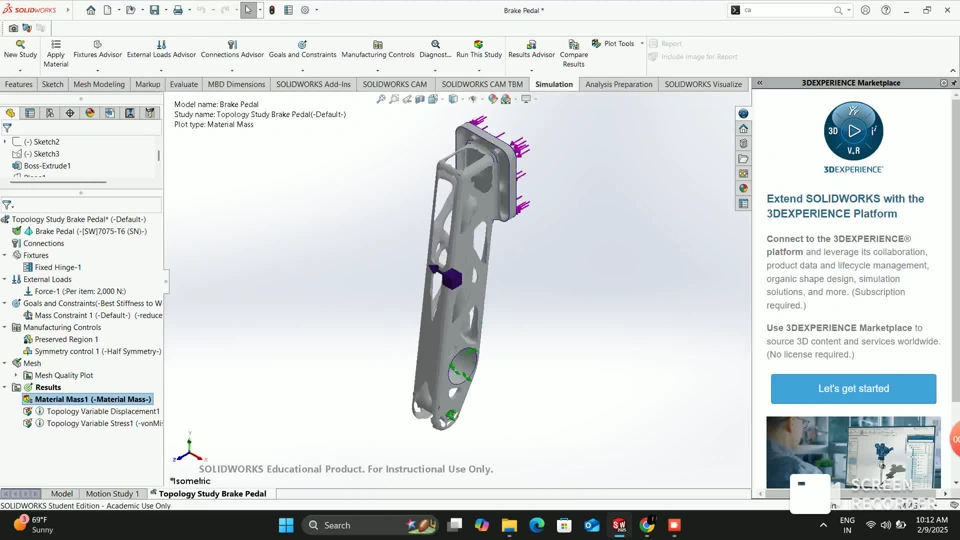Click the Print icon
Screen dimensions: 960x540
pyautogui.click(x=178, y=10)
